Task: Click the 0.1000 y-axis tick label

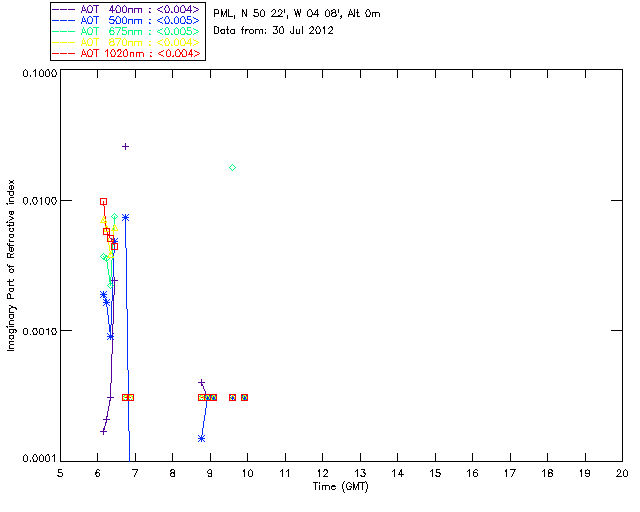Action: click(x=40, y=73)
